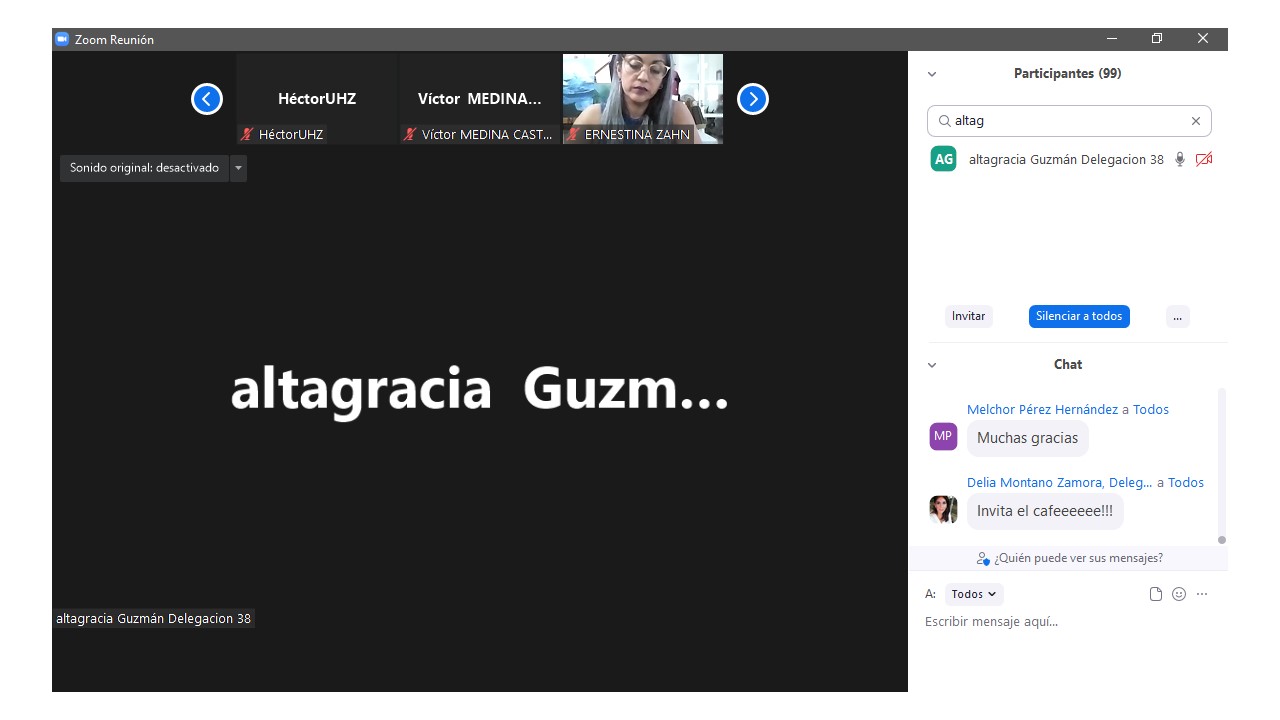Click the Invitar button
This screenshot has height=720, width=1280.
[x=968, y=316]
